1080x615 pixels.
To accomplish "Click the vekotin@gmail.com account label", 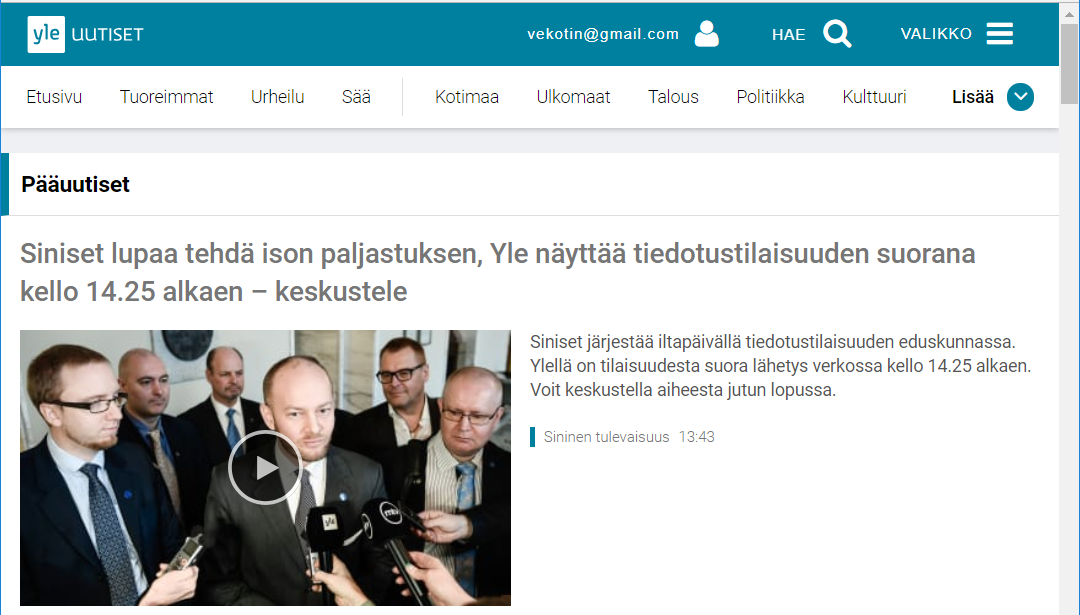I will point(603,34).
